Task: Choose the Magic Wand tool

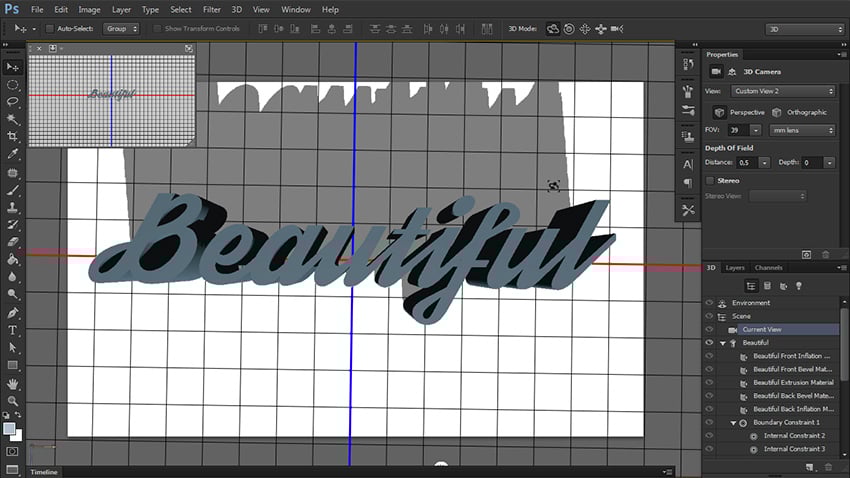Action: [x=12, y=119]
